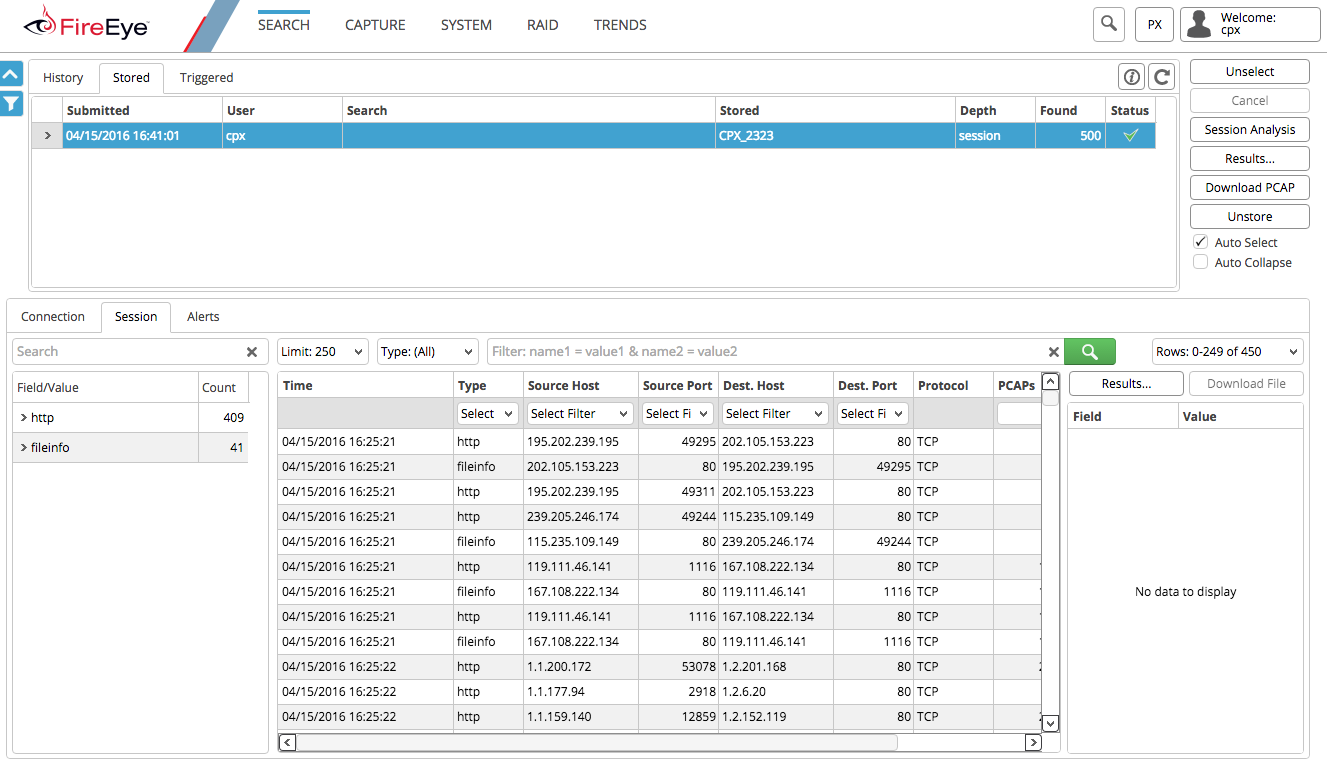Click Results... button below Session Analysis
The image size is (1327, 761).
tap(1250, 159)
